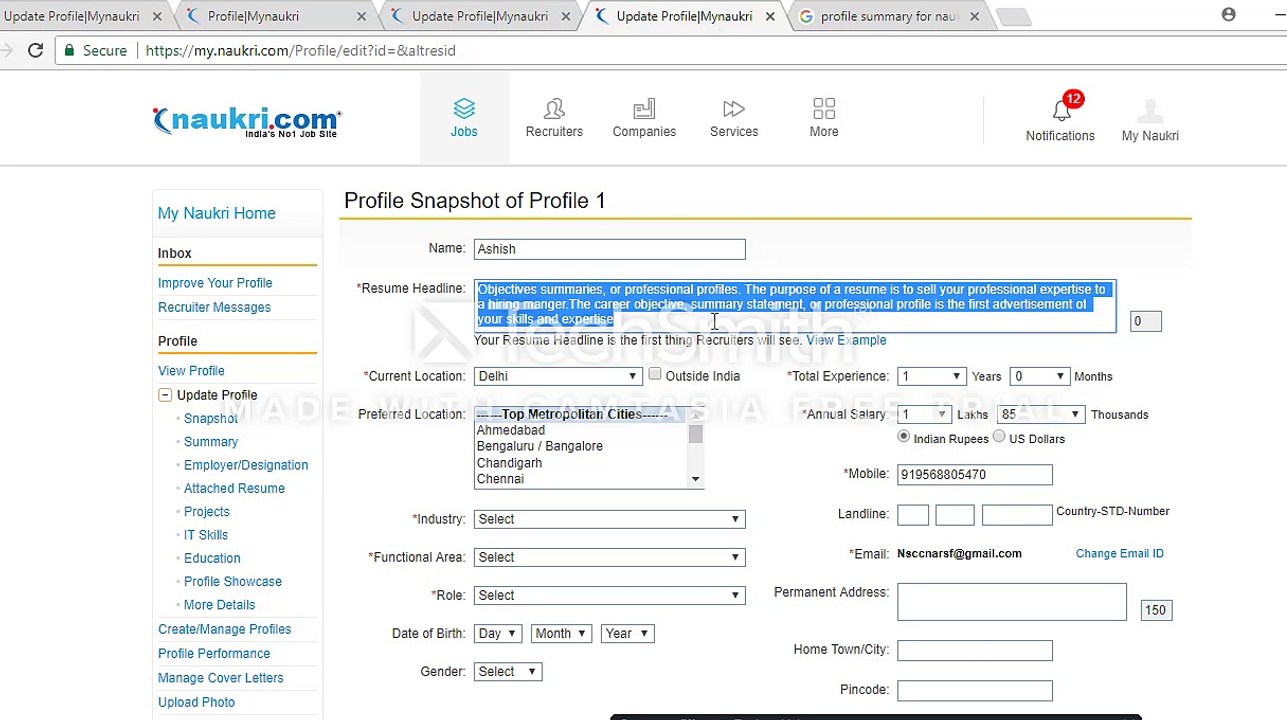Open the Jobs menu icon
This screenshot has width=1287, height=720.
pyautogui.click(x=464, y=109)
